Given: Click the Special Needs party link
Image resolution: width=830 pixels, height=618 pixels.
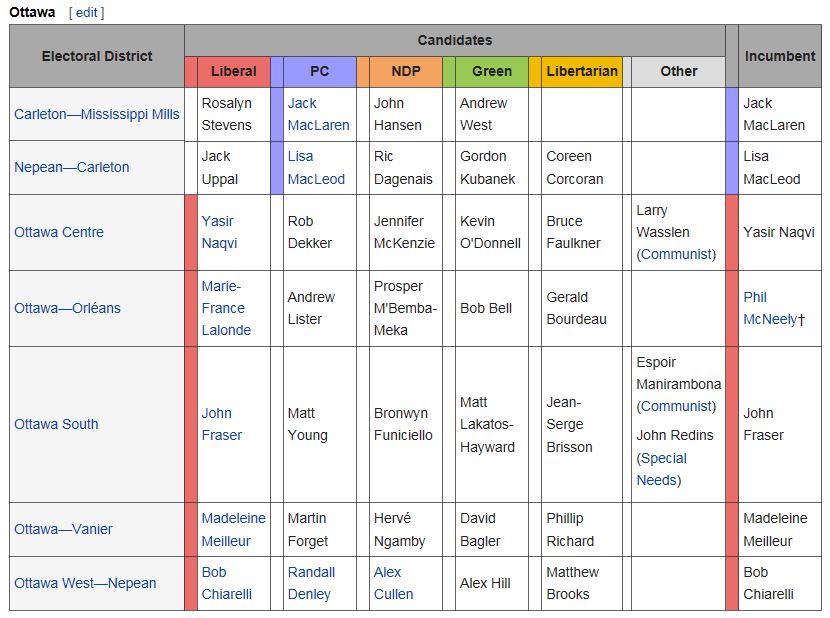Looking at the screenshot, I should (x=662, y=469).
